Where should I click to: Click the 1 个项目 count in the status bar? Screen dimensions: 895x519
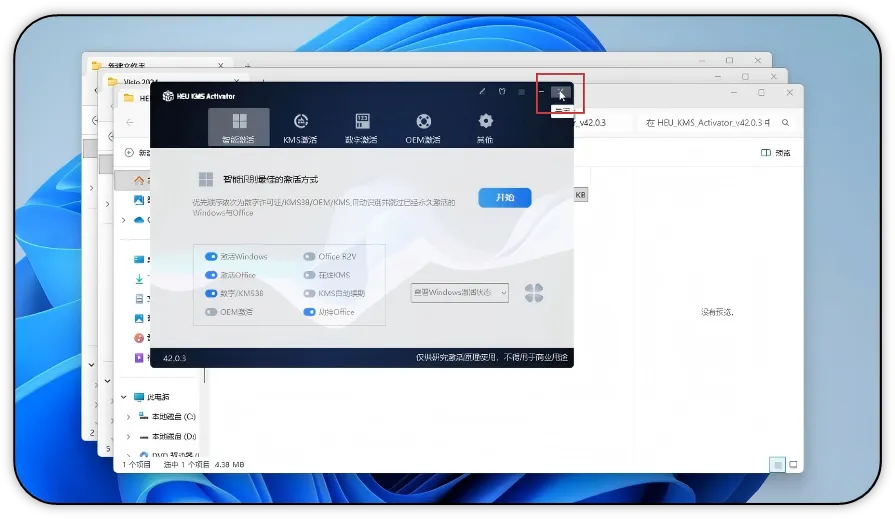[x=136, y=465]
